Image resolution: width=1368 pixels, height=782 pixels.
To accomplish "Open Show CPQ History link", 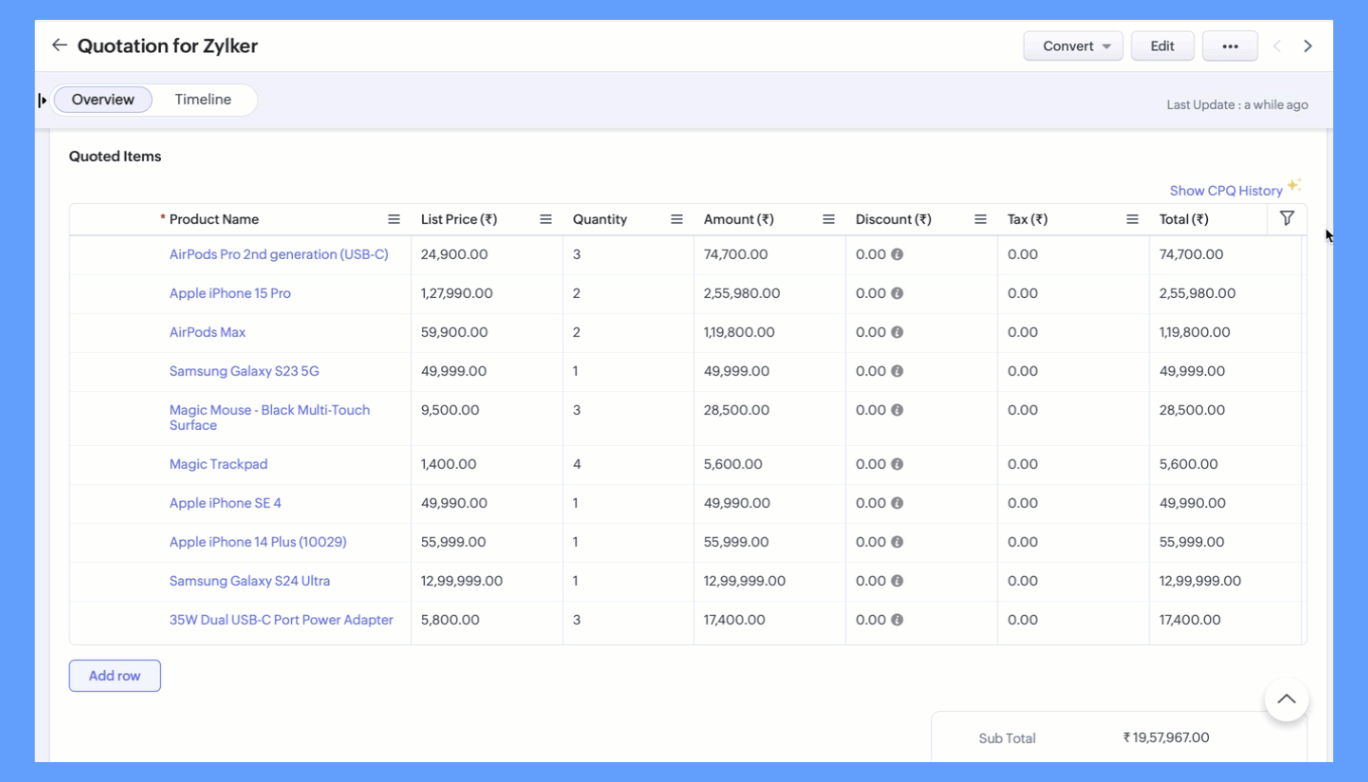I will click(1226, 190).
